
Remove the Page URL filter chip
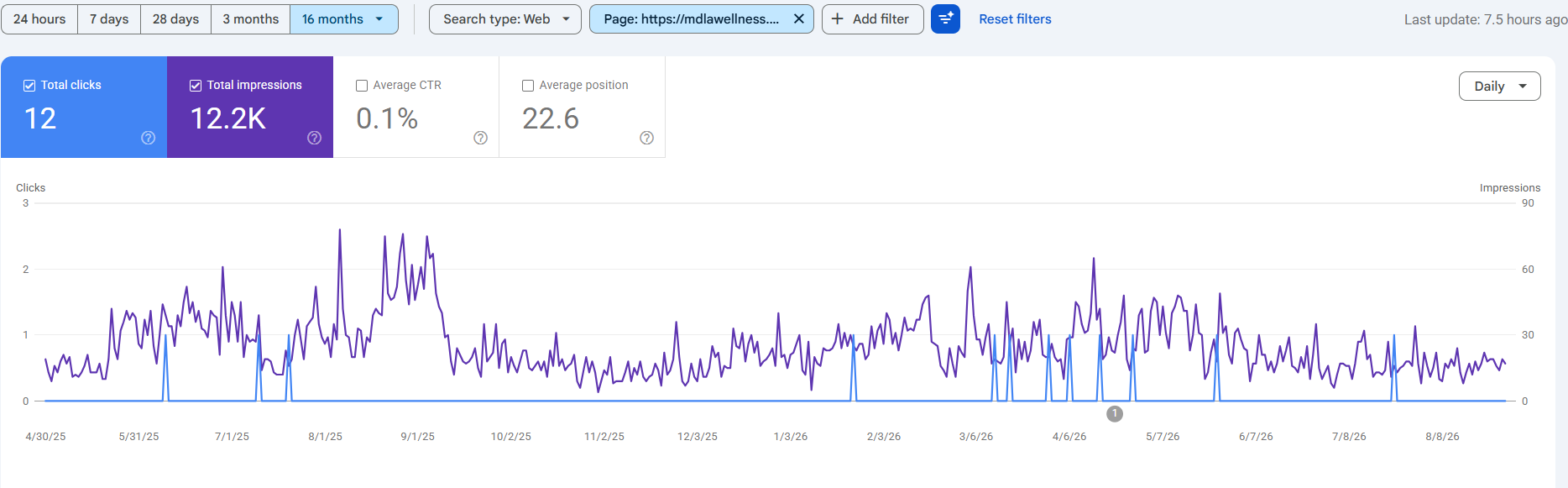798,18
